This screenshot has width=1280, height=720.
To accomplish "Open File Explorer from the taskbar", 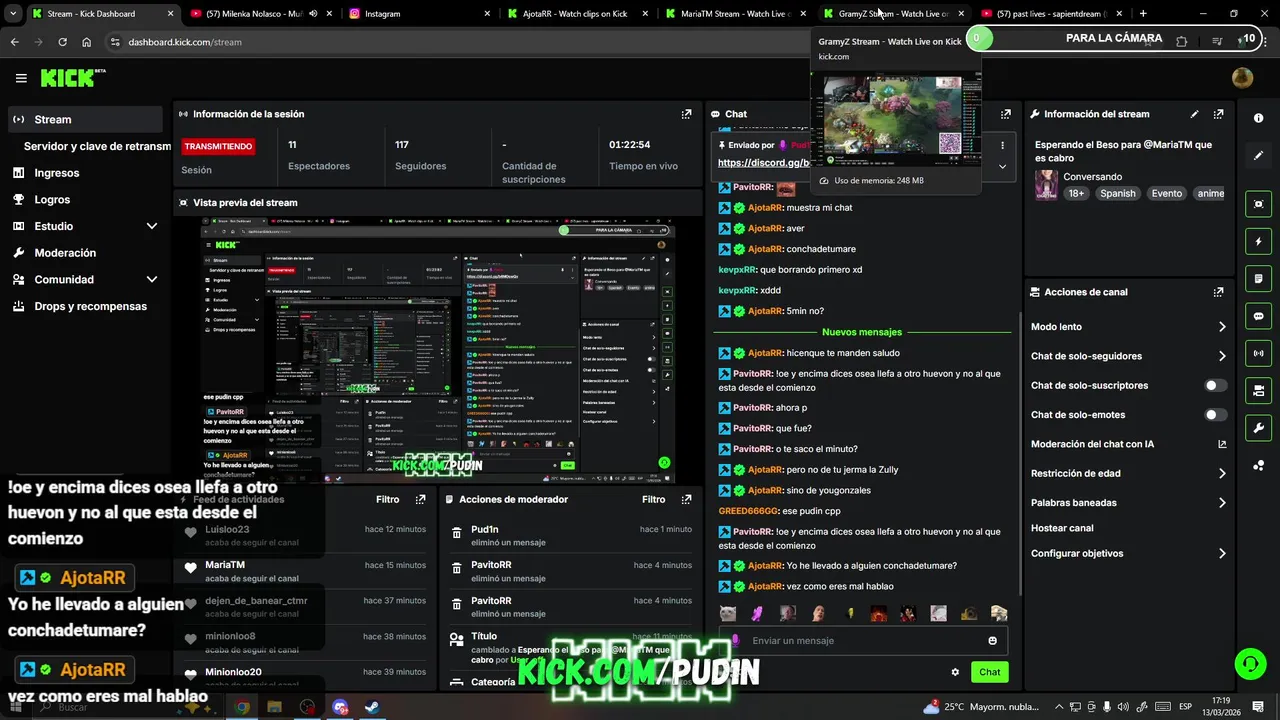I will [x=274, y=707].
